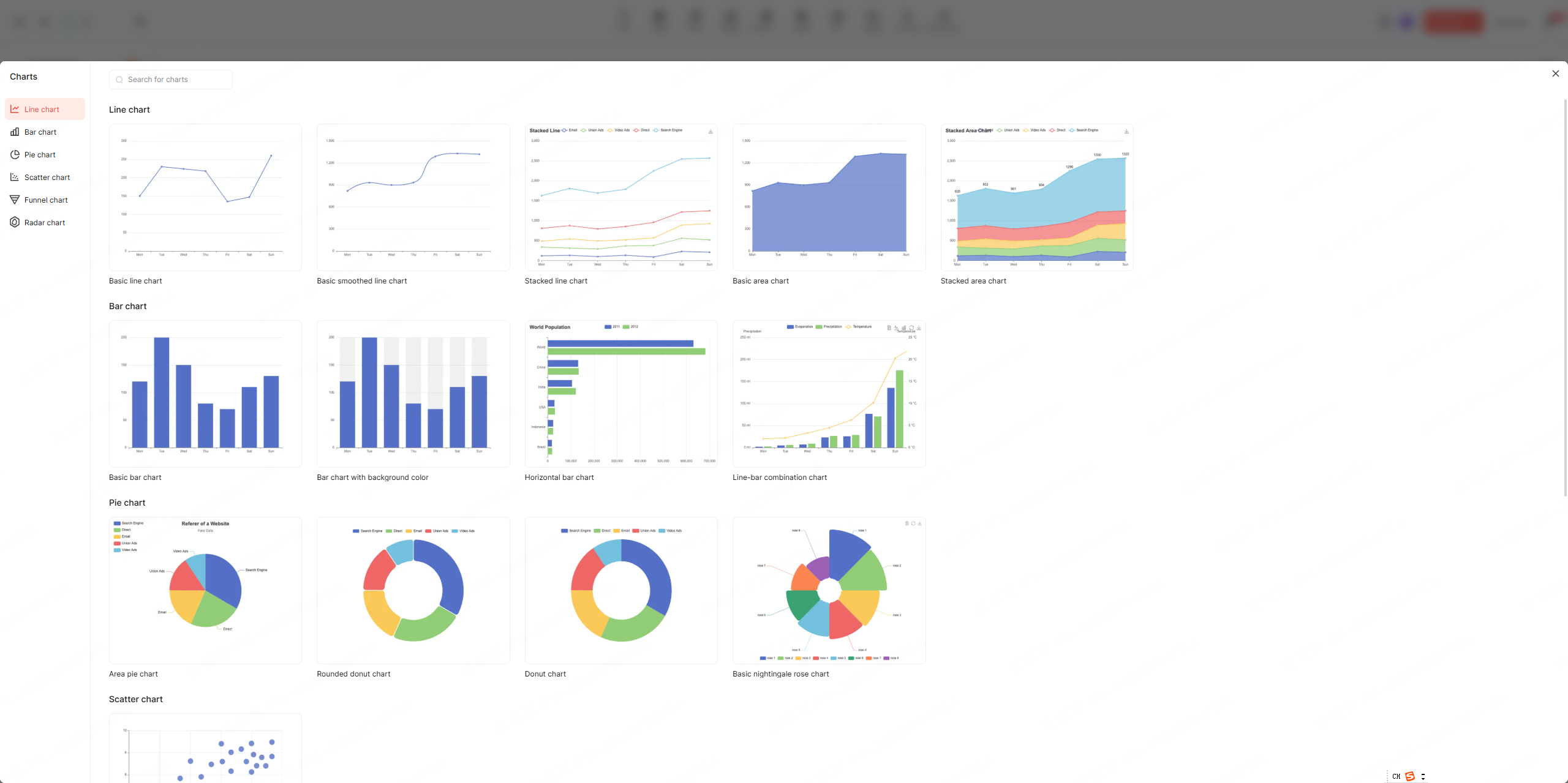Choose the Basic smoothed line chart preview

[x=413, y=197]
